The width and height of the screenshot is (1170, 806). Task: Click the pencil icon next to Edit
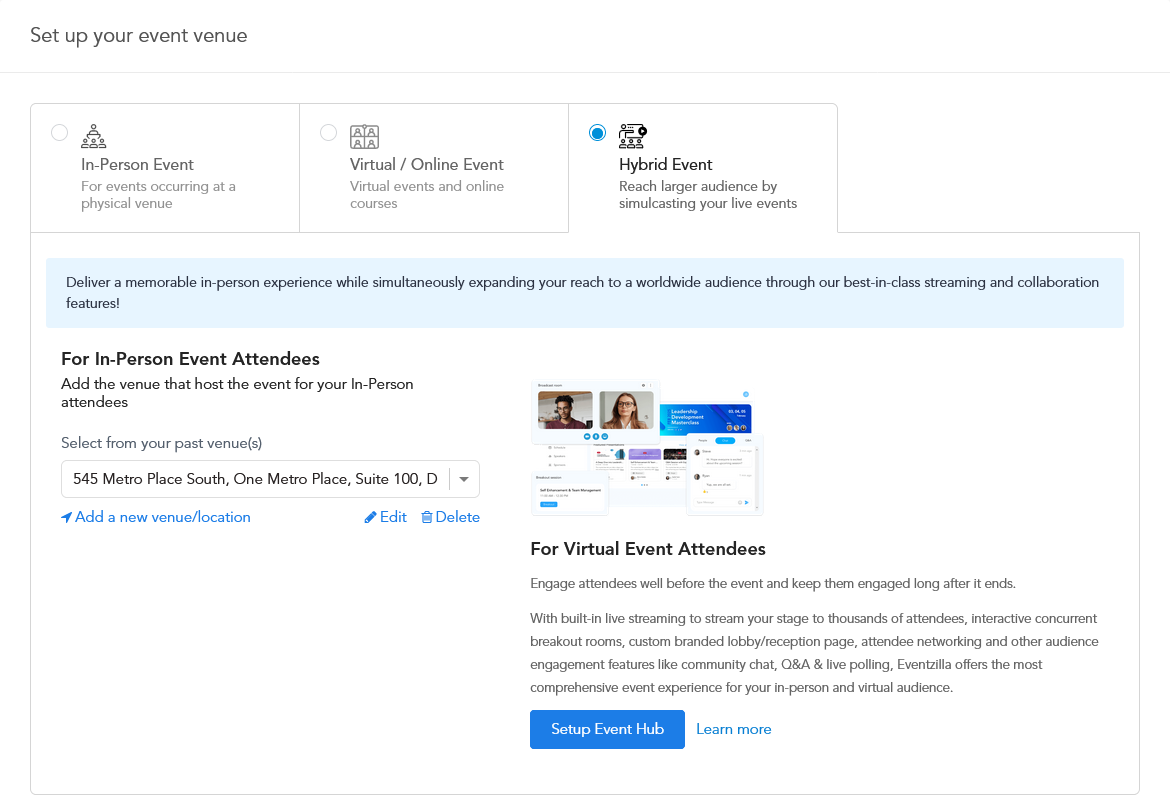point(370,517)
